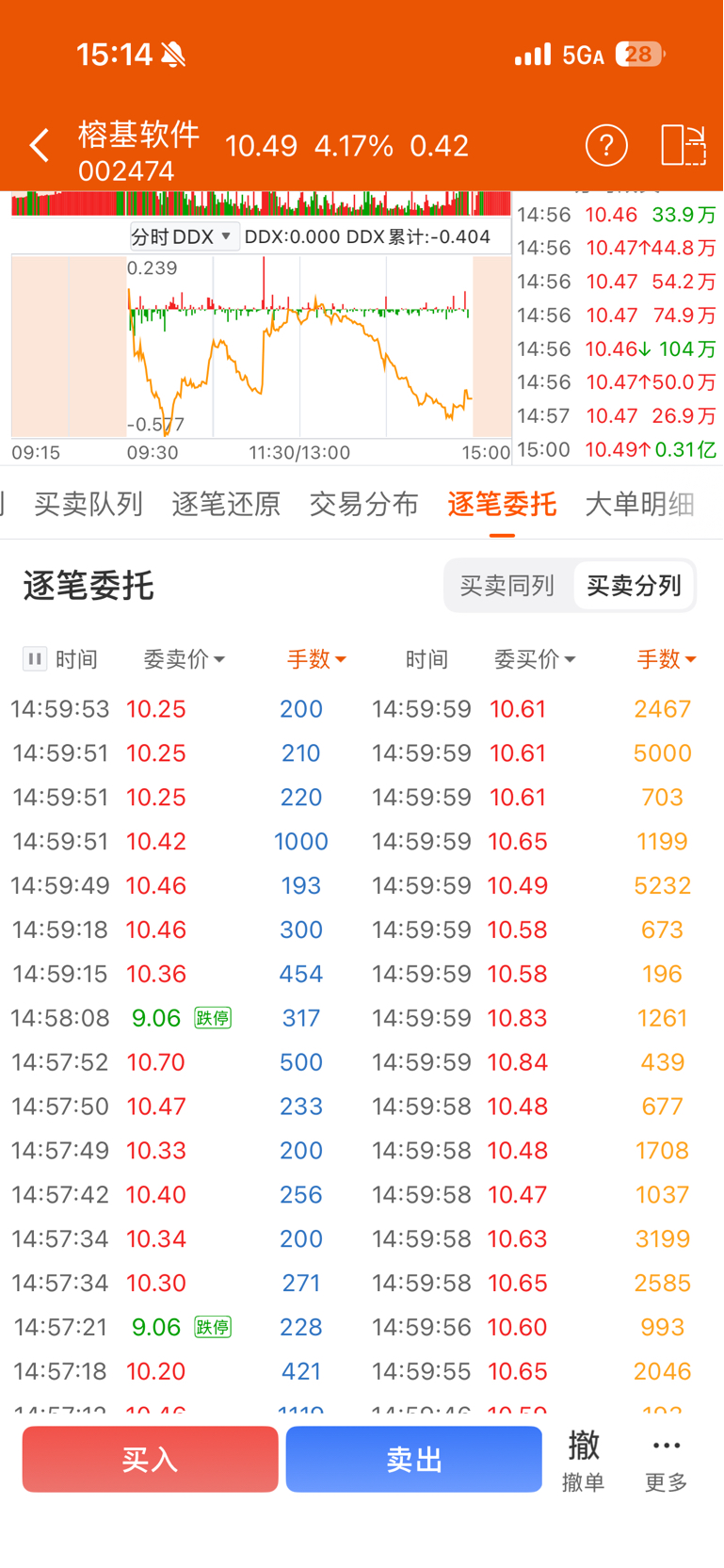Viewport: 724px width, 1568px height.
Task: Tap buy order of 439 lots at 10.84
Action: click(542, 1062)
